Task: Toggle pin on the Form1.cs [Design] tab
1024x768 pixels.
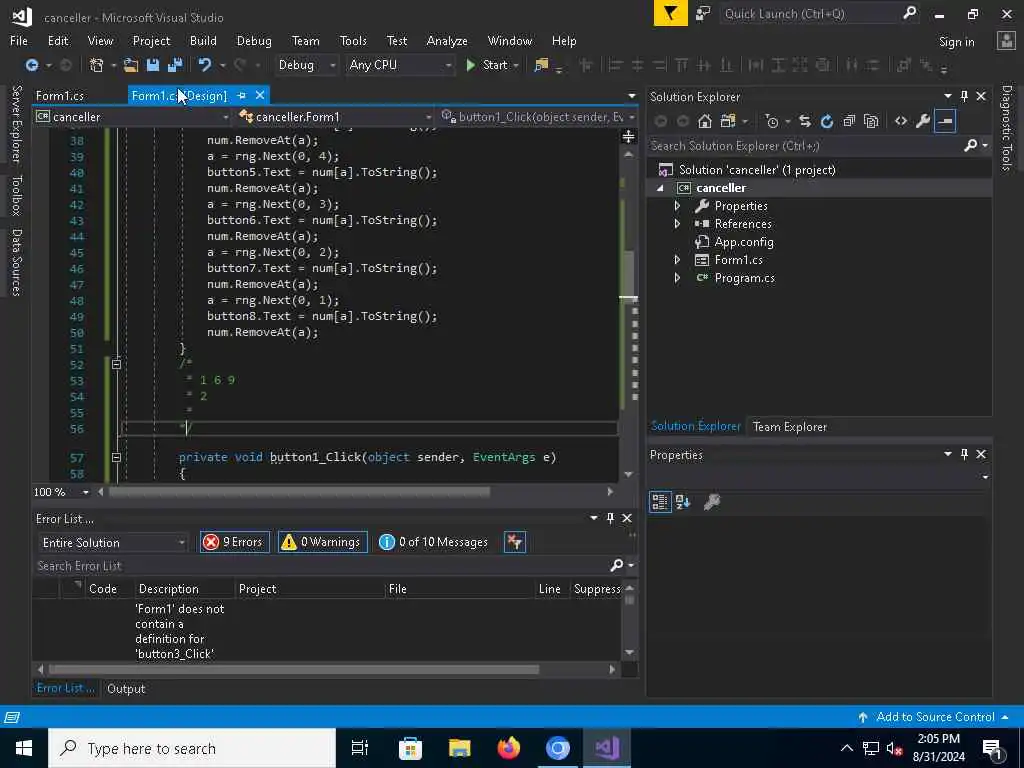Action: [242, 95]
